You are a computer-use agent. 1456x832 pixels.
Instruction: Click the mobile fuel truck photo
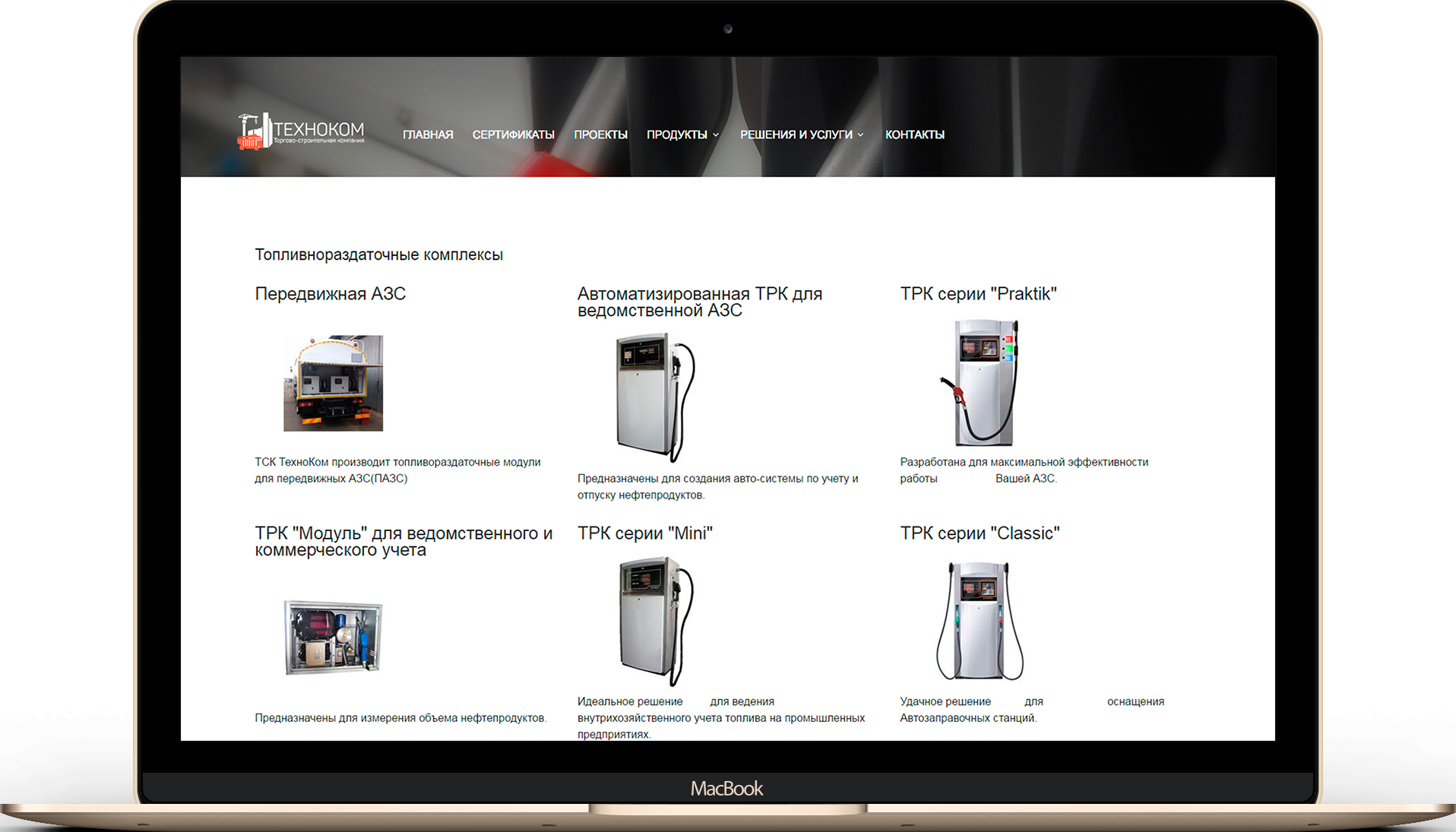[x=333, y=383]
